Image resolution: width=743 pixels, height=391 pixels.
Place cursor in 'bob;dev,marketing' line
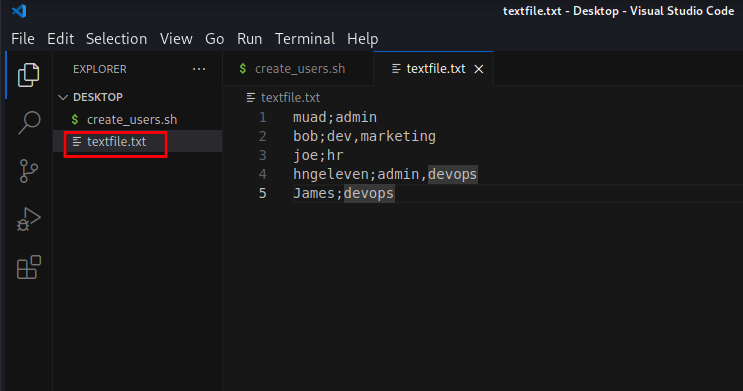(364, 136)
